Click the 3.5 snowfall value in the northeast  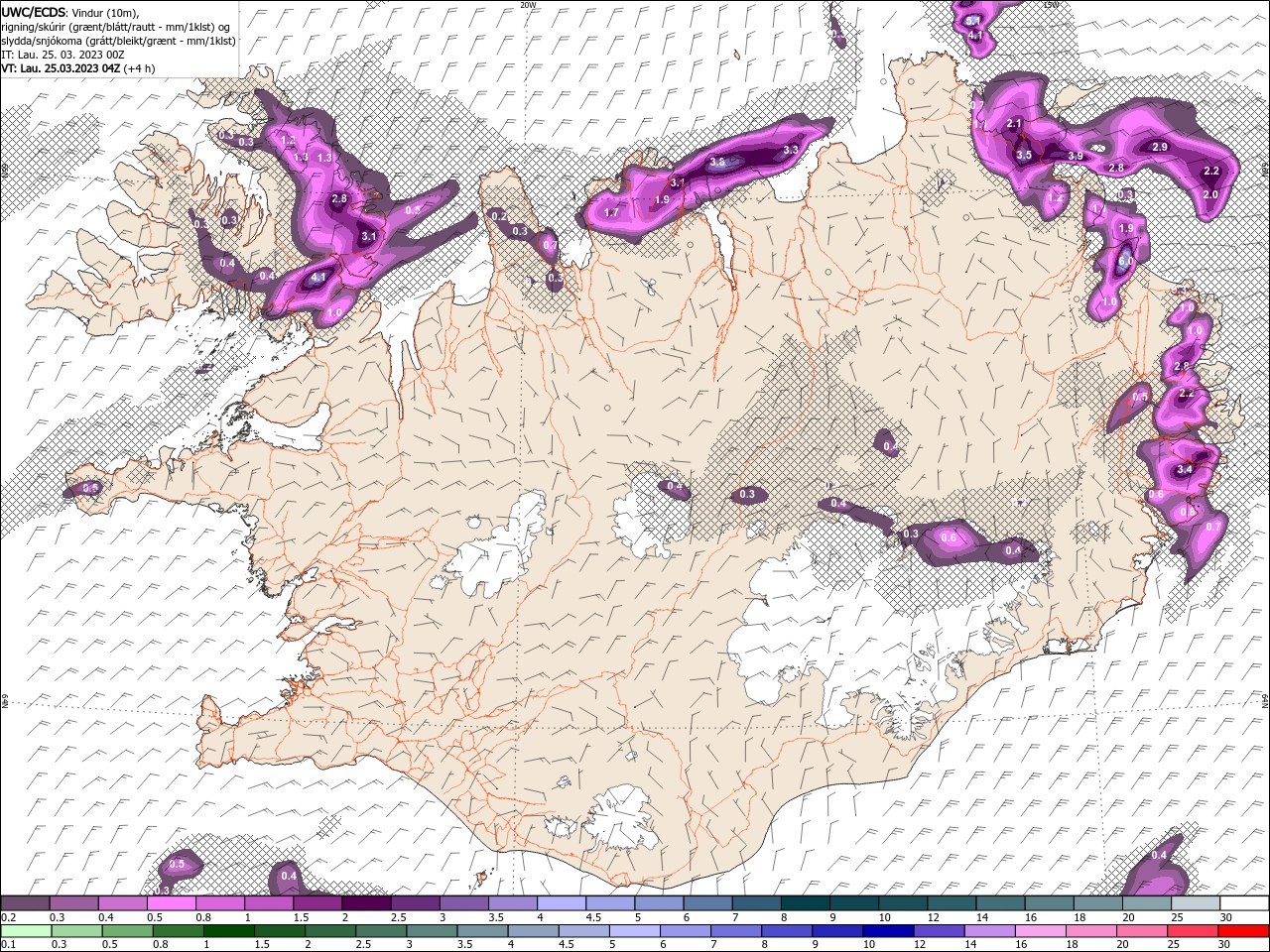click(x=1024, y=155)
